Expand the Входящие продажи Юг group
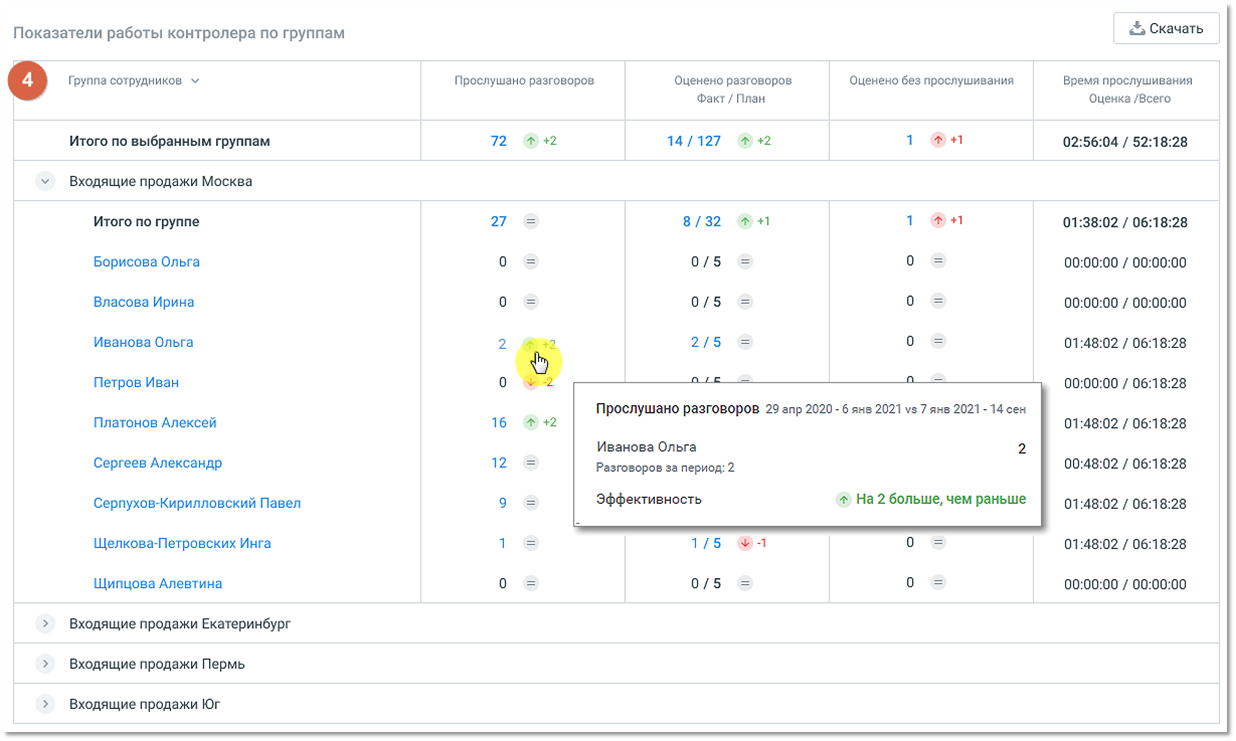 pos(45,704)
